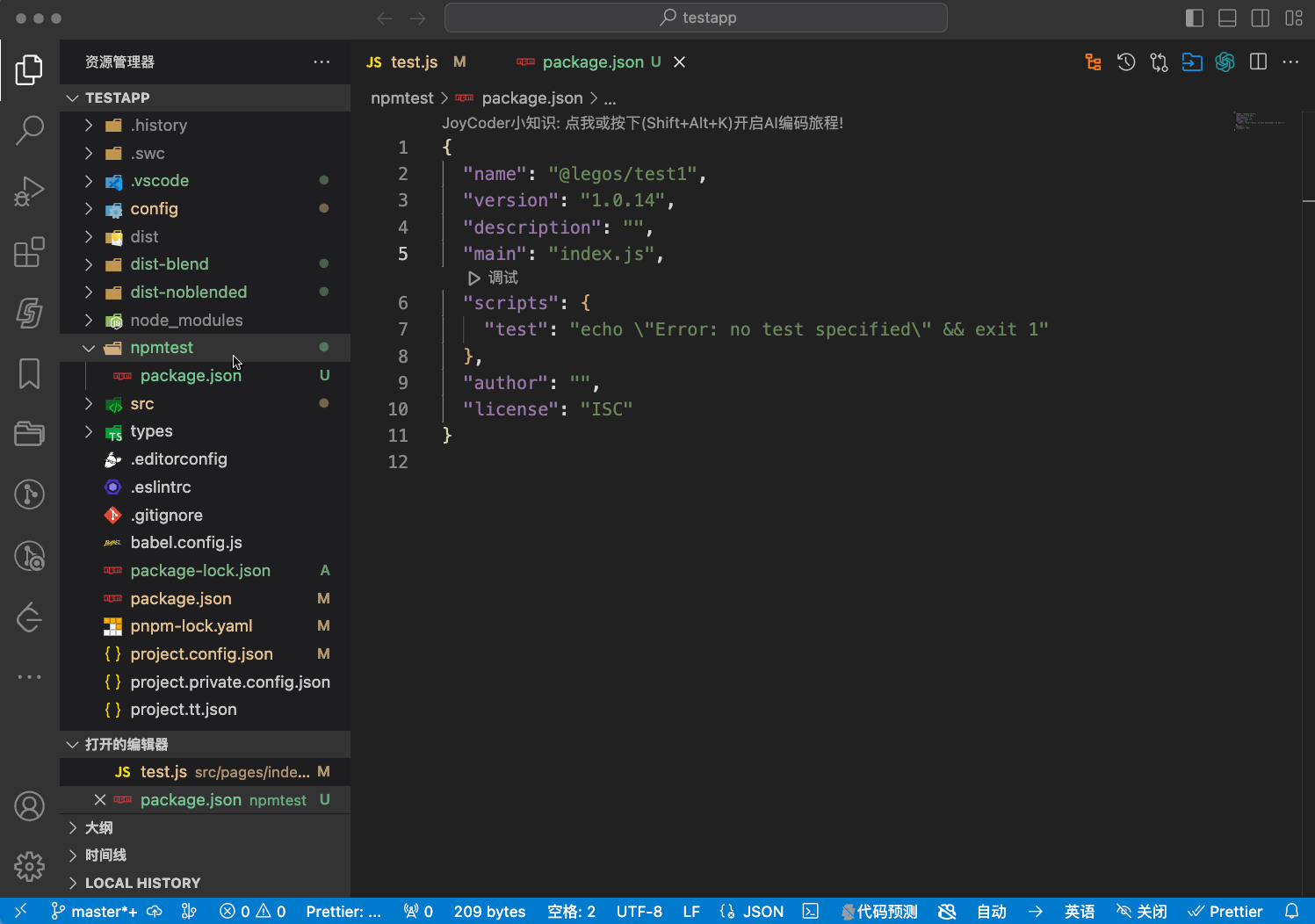Close package.json in open editors list
The height and width of the screenshot is (924, 1315).
[x=99, y=800]
